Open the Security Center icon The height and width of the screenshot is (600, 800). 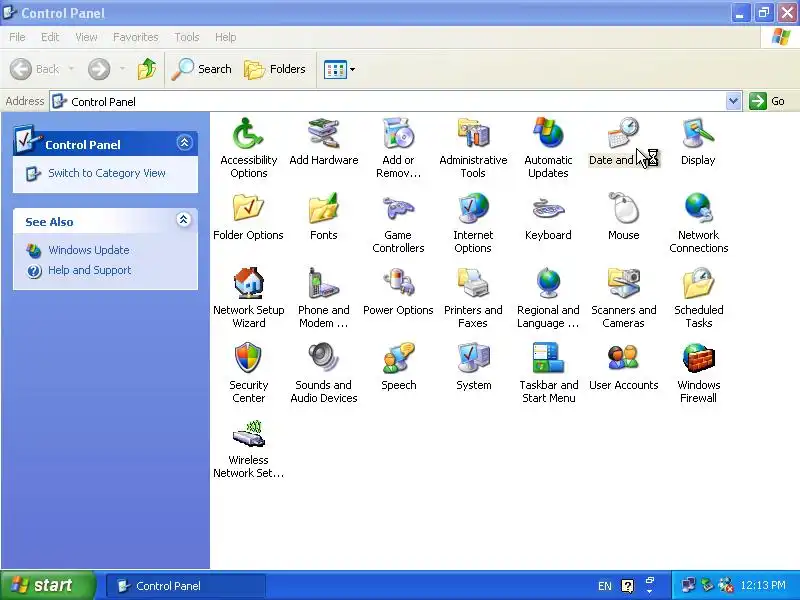pos(248,372)
